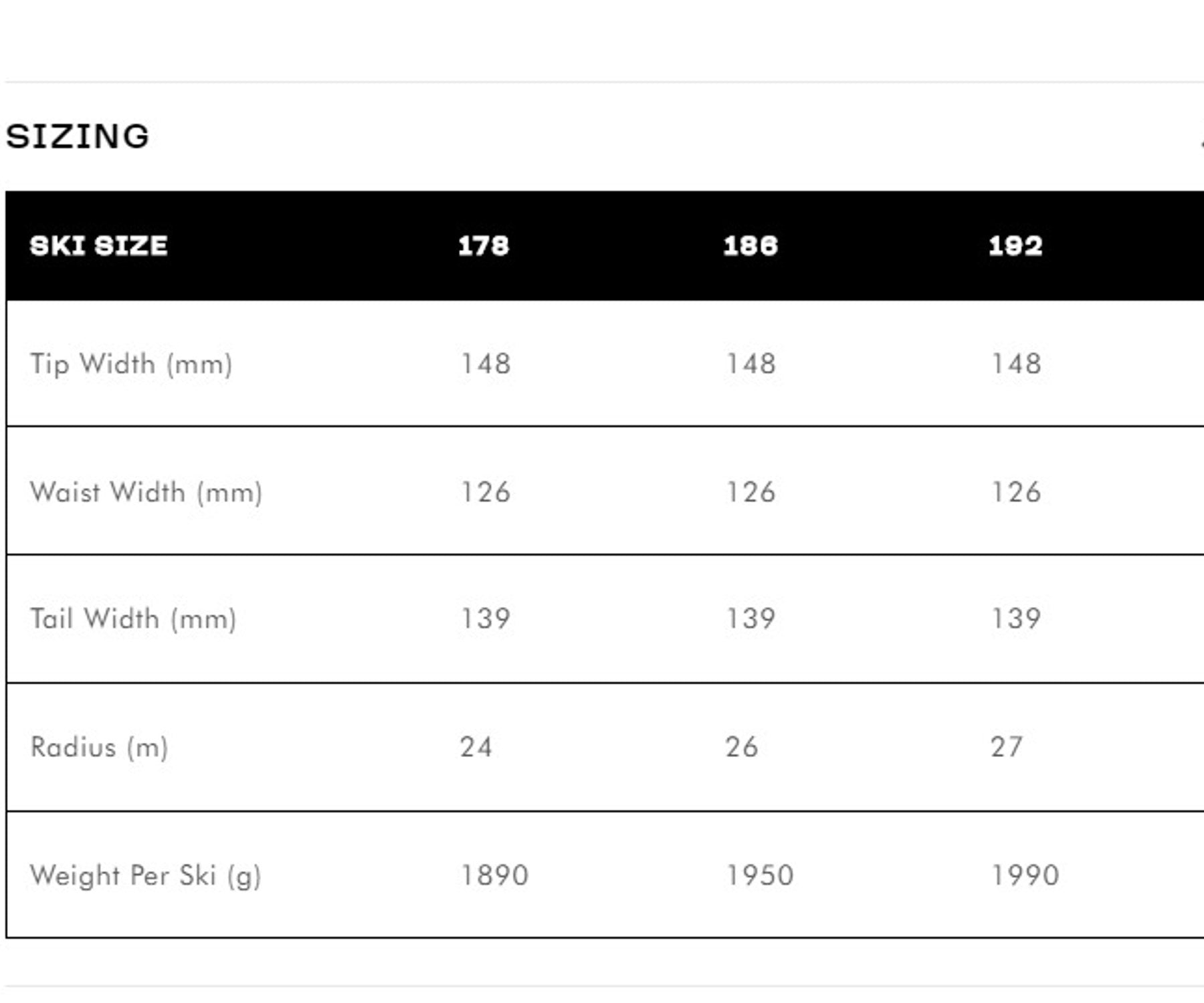Select the 192 ski size column header
Image resolution: width=1204 pixels, height=1003 pixels.
coord(1015,246)
